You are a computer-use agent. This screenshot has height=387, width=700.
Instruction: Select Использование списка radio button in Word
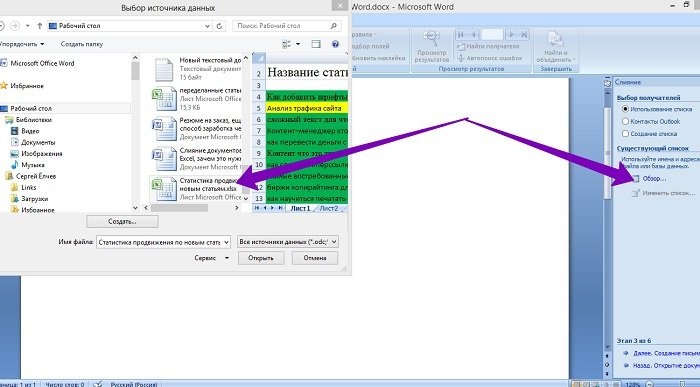point(625,109)
